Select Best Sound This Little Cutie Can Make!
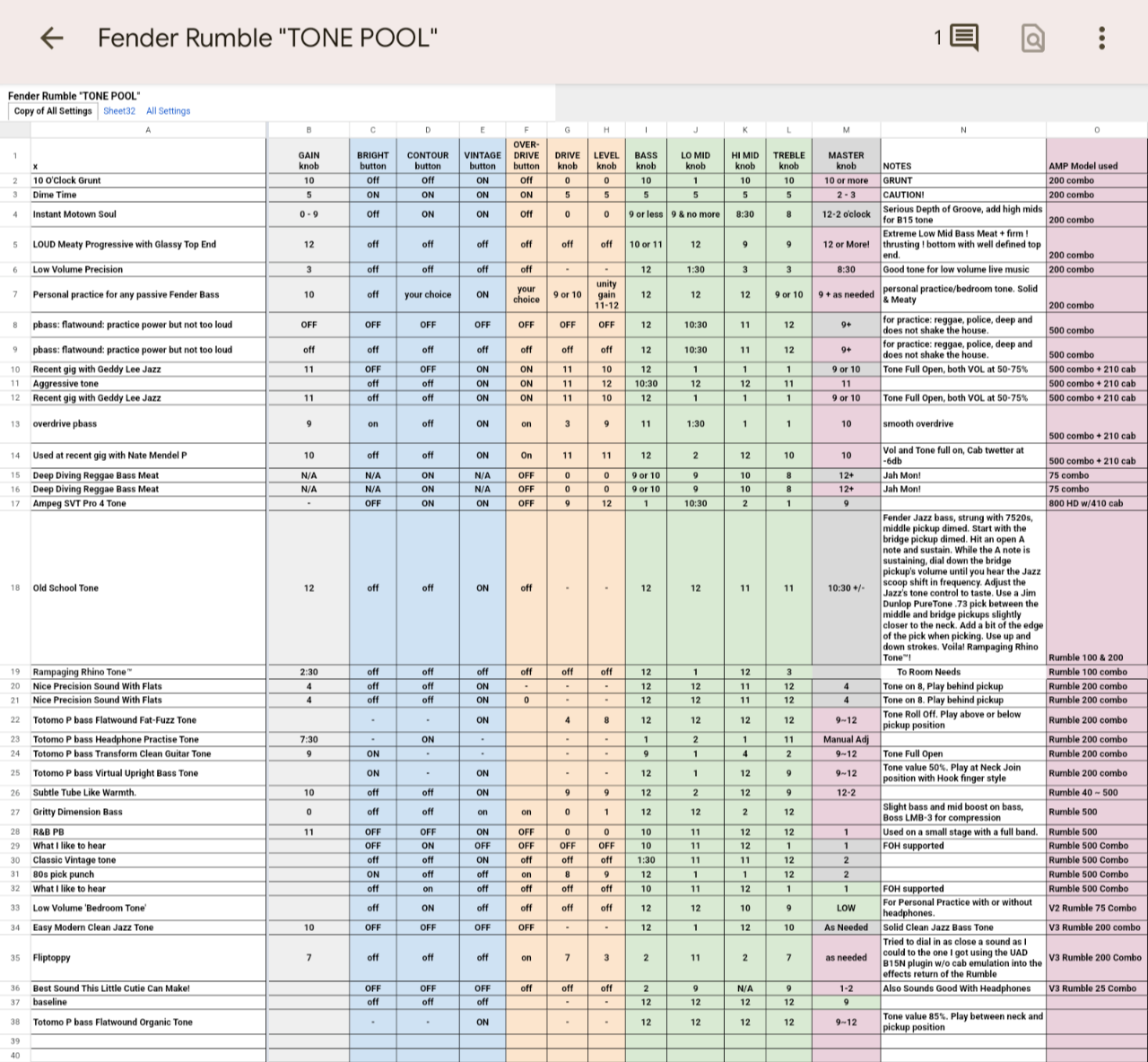 (x=148, y=988)
